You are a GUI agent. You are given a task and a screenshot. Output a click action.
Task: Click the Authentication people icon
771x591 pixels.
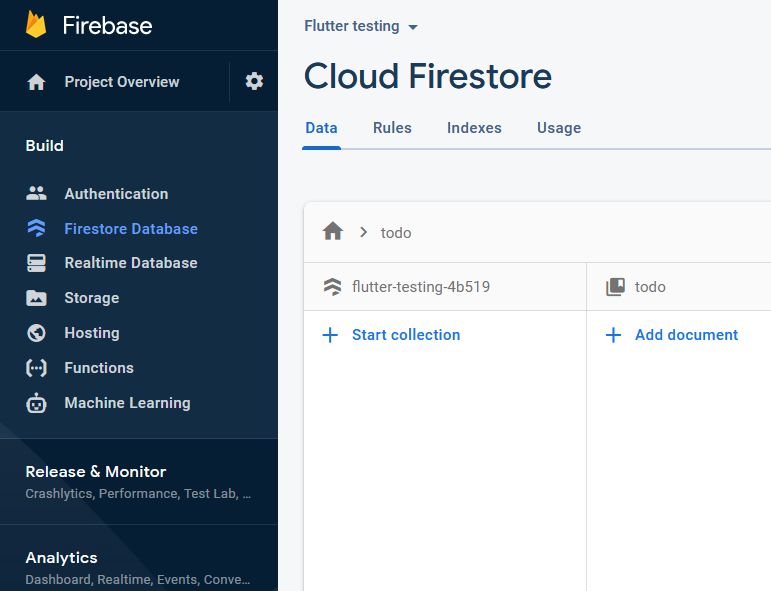pyautogui.click(x=37, y=194)
